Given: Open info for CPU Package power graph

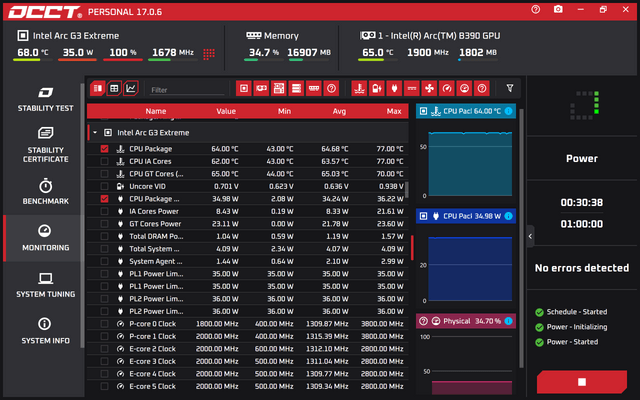Looking at the screenshot, I should point(508,216).
